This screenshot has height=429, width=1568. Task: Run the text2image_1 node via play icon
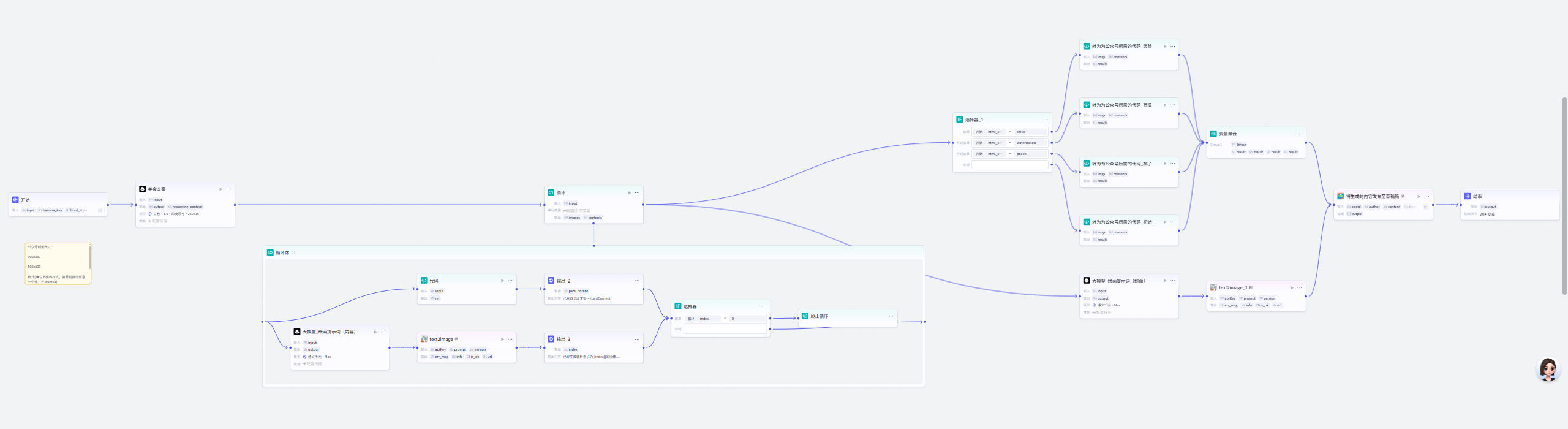[1292, 287]
